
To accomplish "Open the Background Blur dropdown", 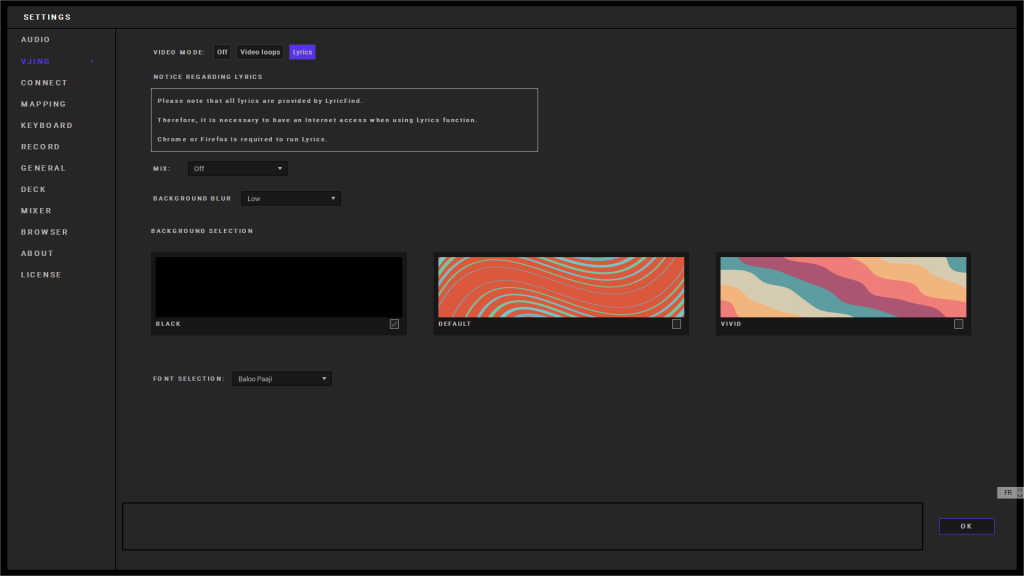I will click(x=290, y=199).
